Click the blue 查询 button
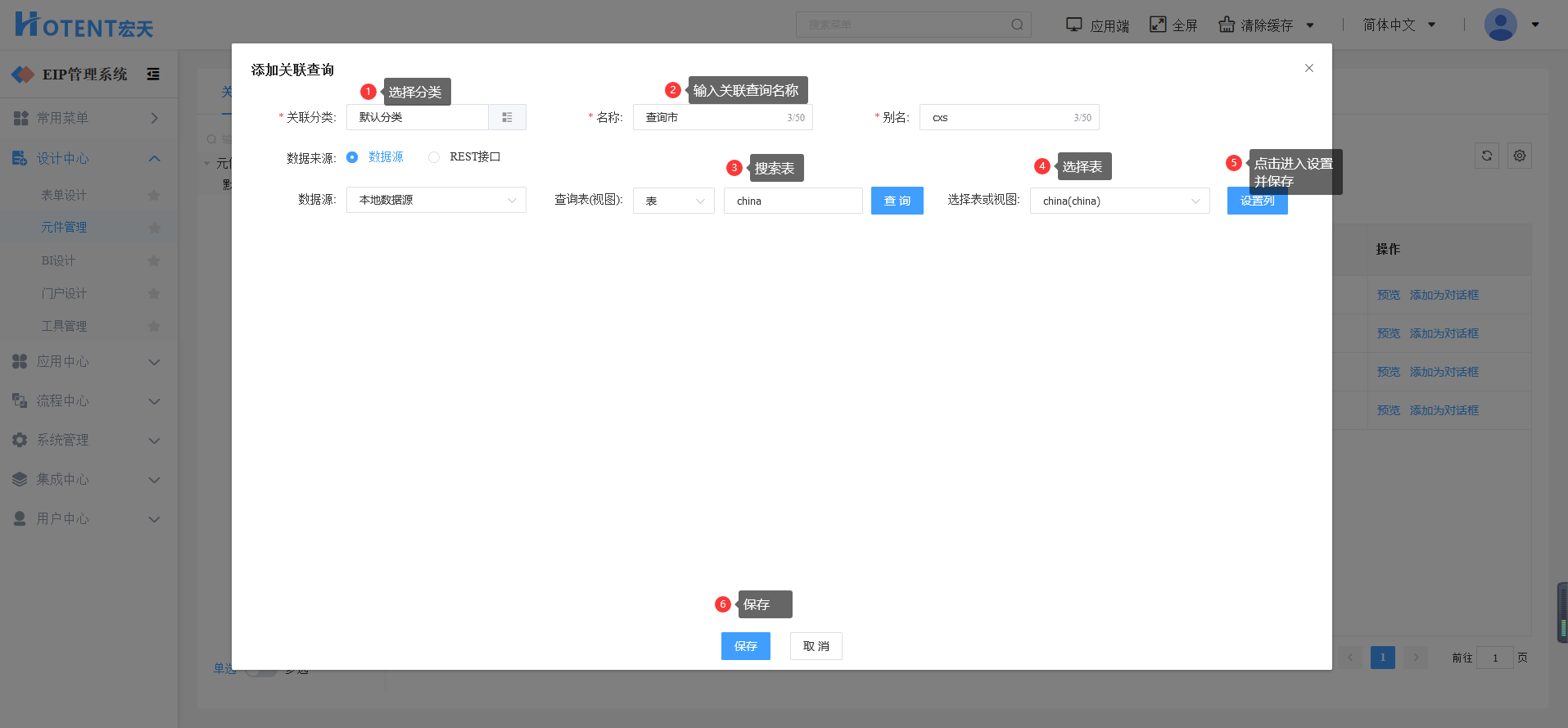Image resolution: width=1568 pixels, height=728 pixels. coord(897,201)
